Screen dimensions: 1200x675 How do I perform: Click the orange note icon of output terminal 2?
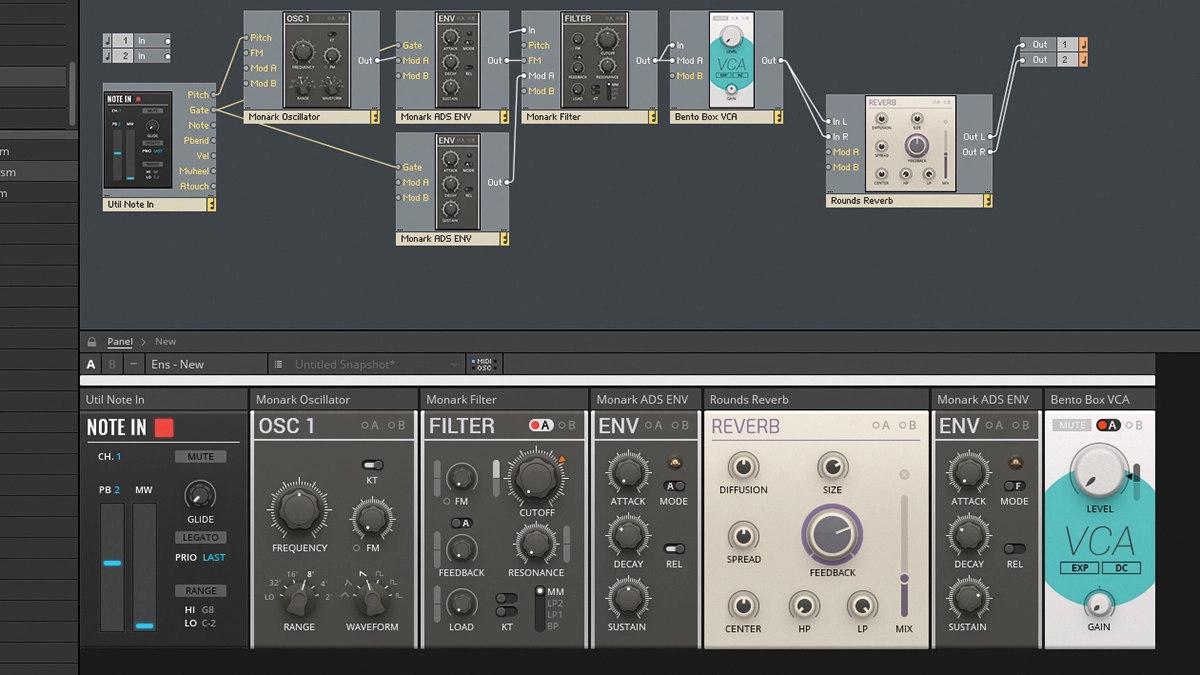coord(1085,60)
